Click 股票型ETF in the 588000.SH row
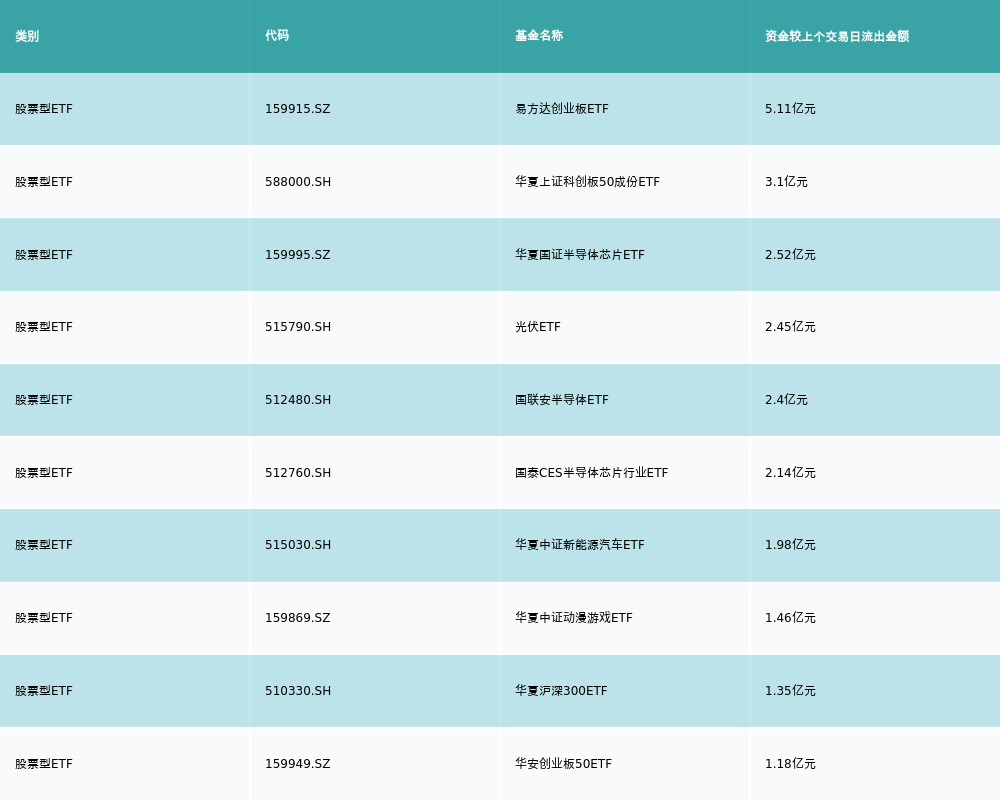 point(44,182)
